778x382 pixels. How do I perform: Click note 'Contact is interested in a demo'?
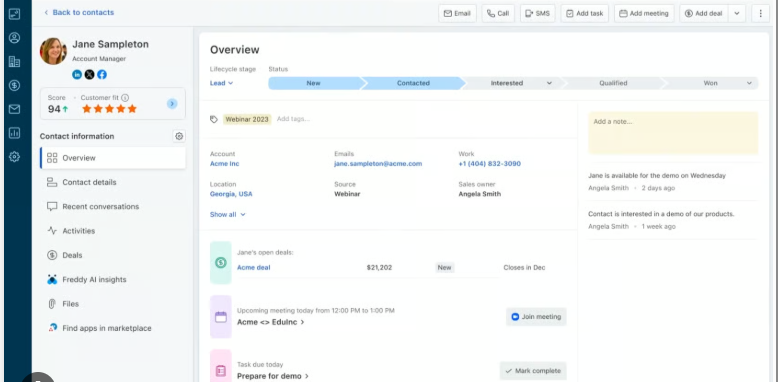661,214
